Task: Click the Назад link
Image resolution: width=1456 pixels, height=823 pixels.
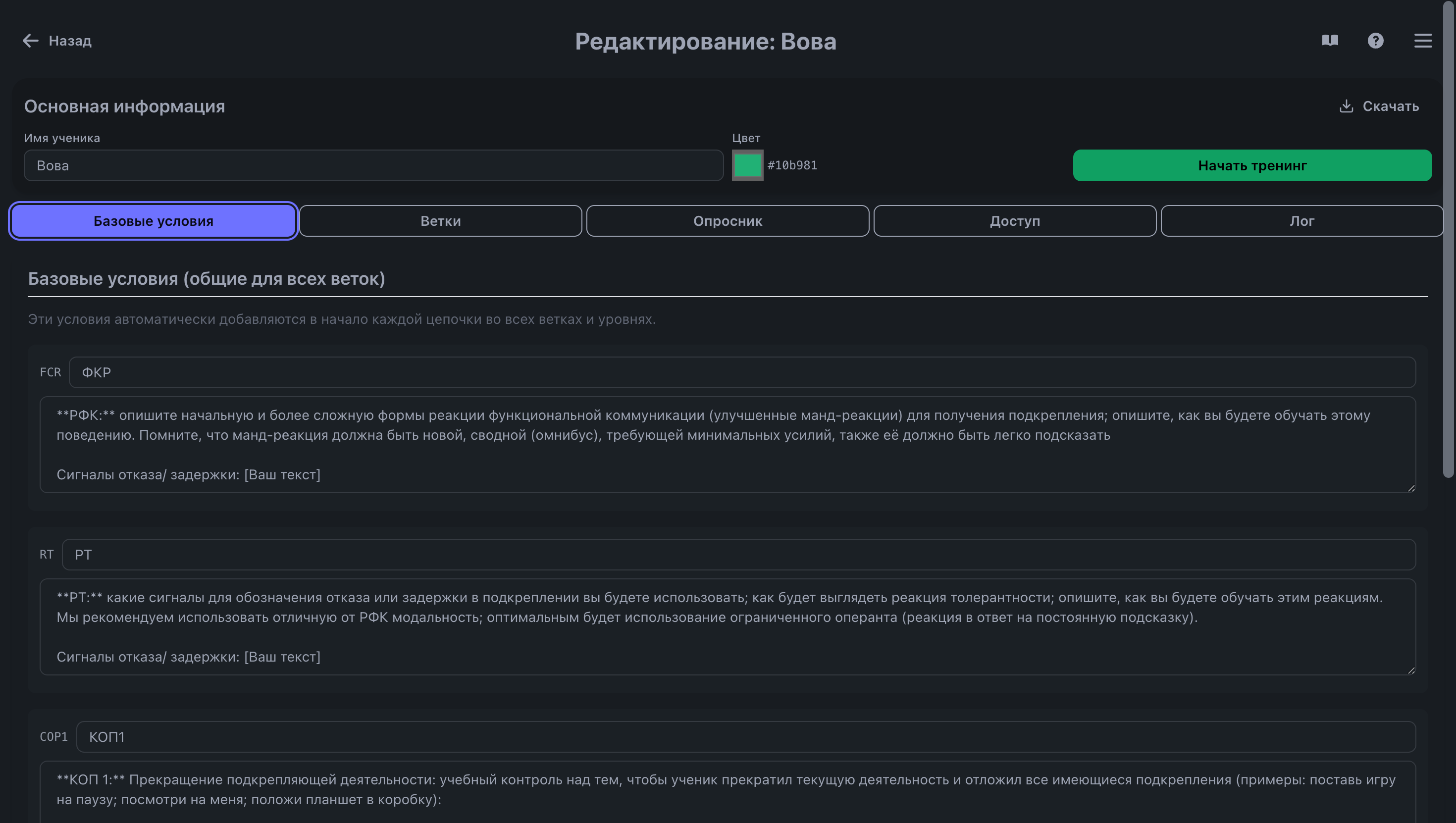Action: click(69, 41)
